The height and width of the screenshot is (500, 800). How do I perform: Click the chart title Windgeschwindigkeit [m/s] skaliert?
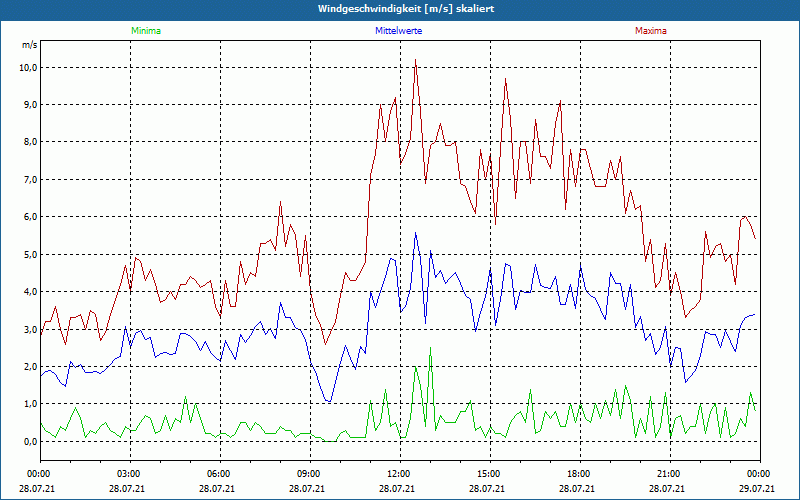coord(406,9)
